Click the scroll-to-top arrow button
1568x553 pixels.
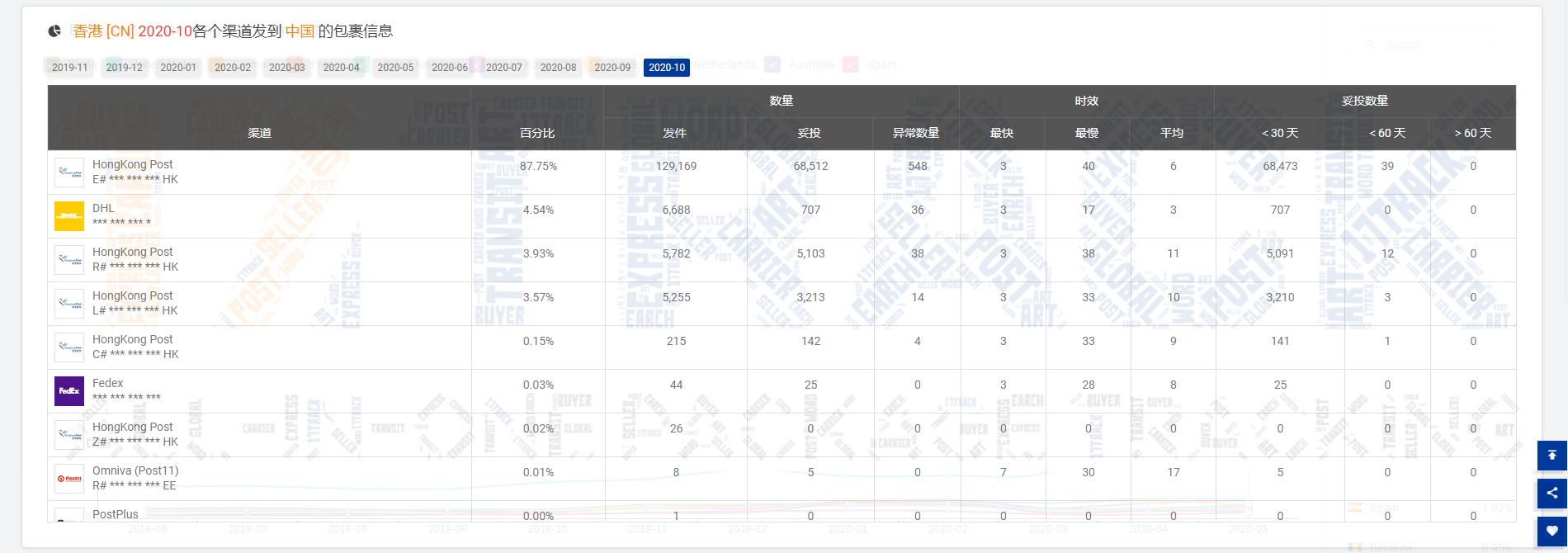(x=1551, y=456)
